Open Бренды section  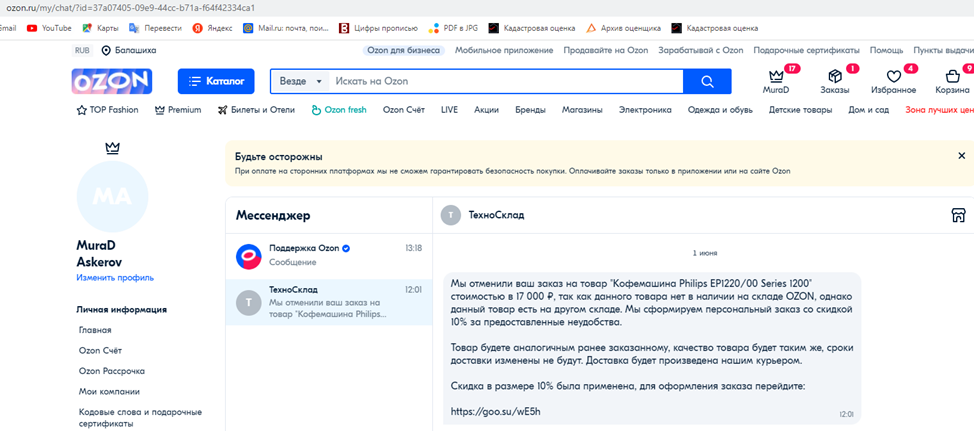point(530,110)
